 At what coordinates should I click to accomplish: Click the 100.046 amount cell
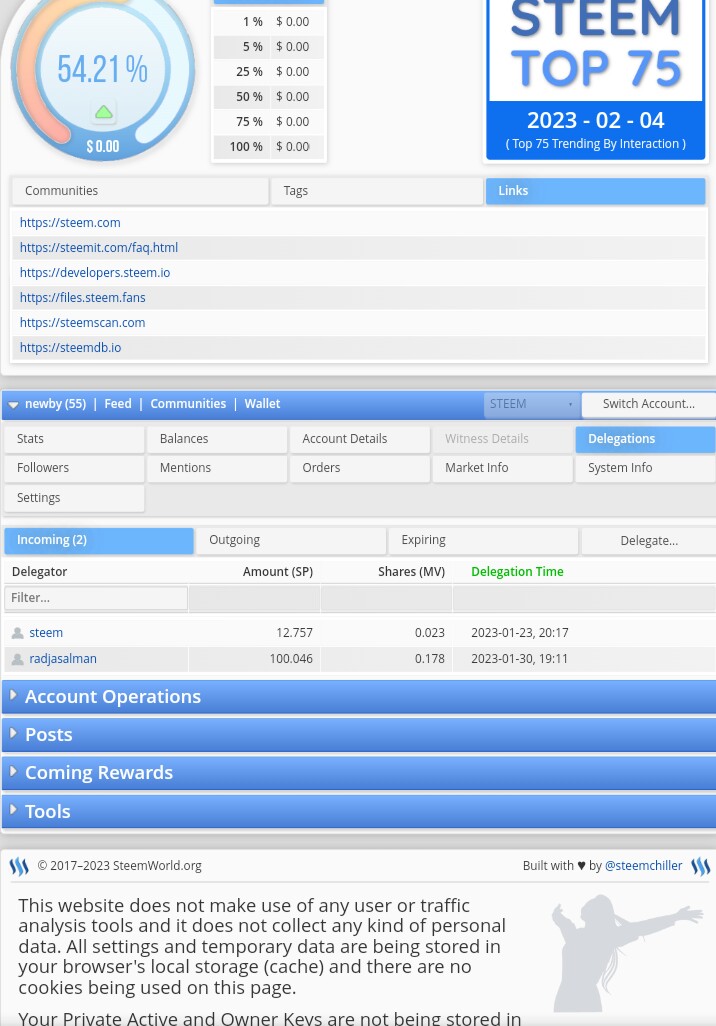click(291, 659)
